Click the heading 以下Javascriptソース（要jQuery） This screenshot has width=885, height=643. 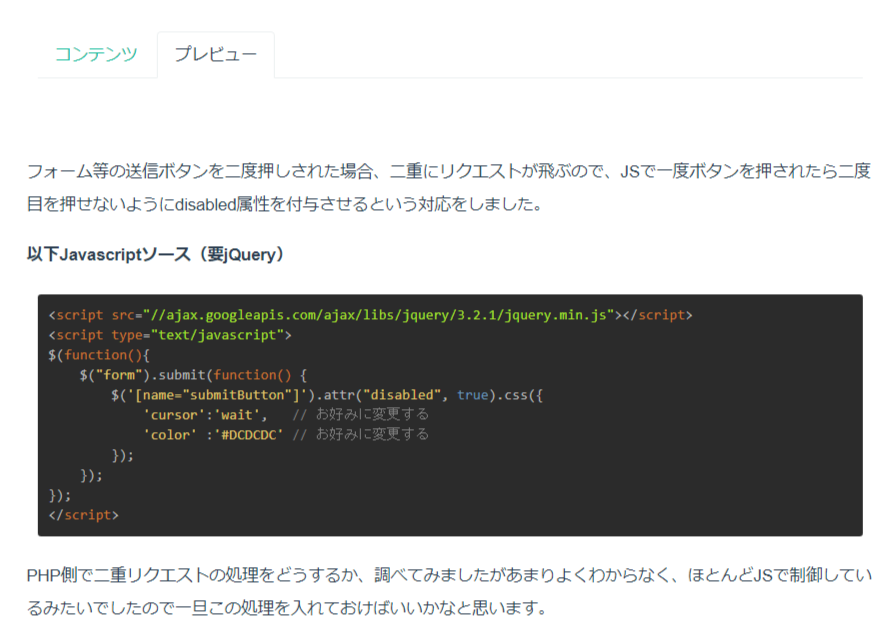click(x=155, y=255)
